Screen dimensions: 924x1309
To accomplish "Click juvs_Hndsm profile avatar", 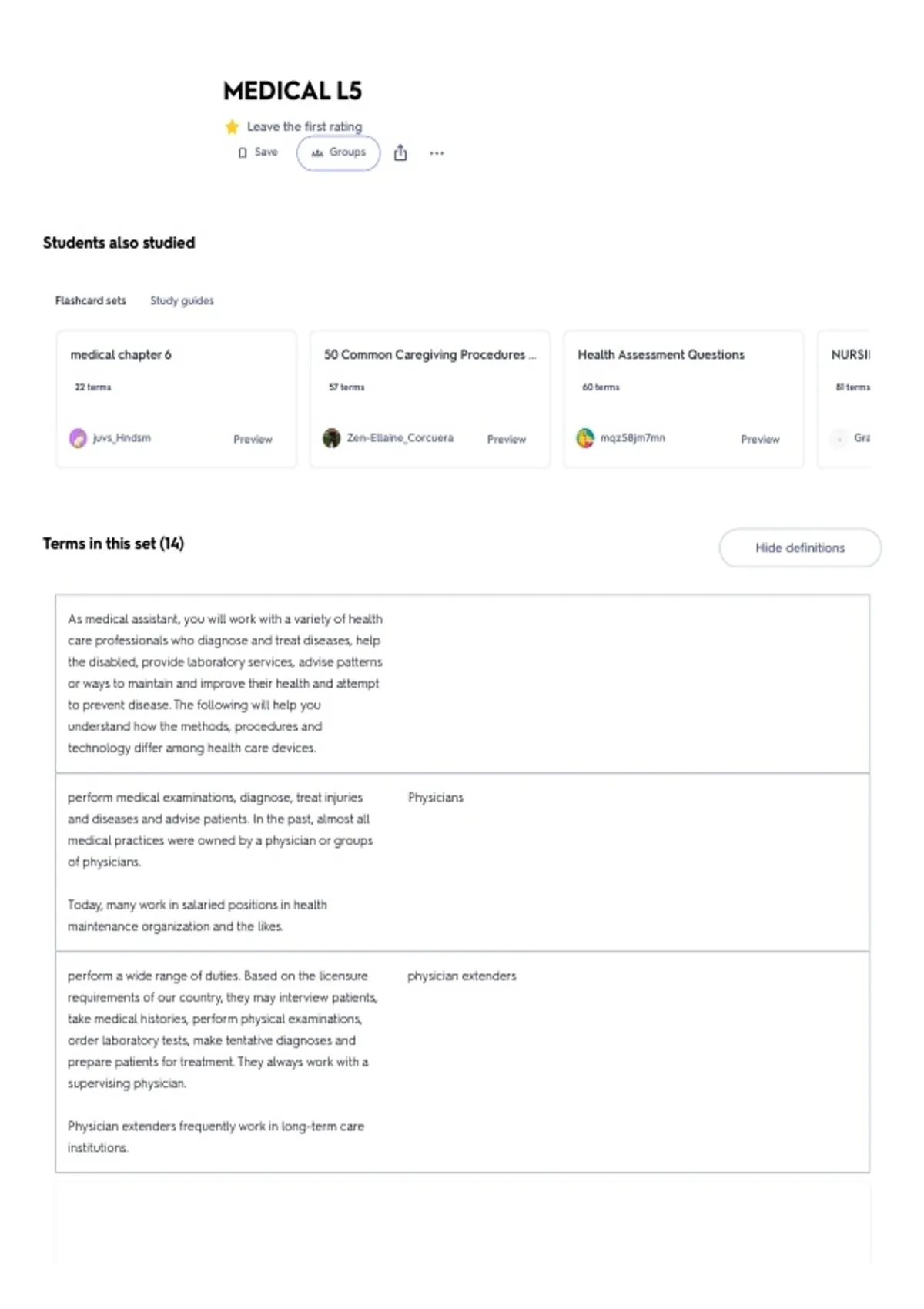I will [78, 438].
